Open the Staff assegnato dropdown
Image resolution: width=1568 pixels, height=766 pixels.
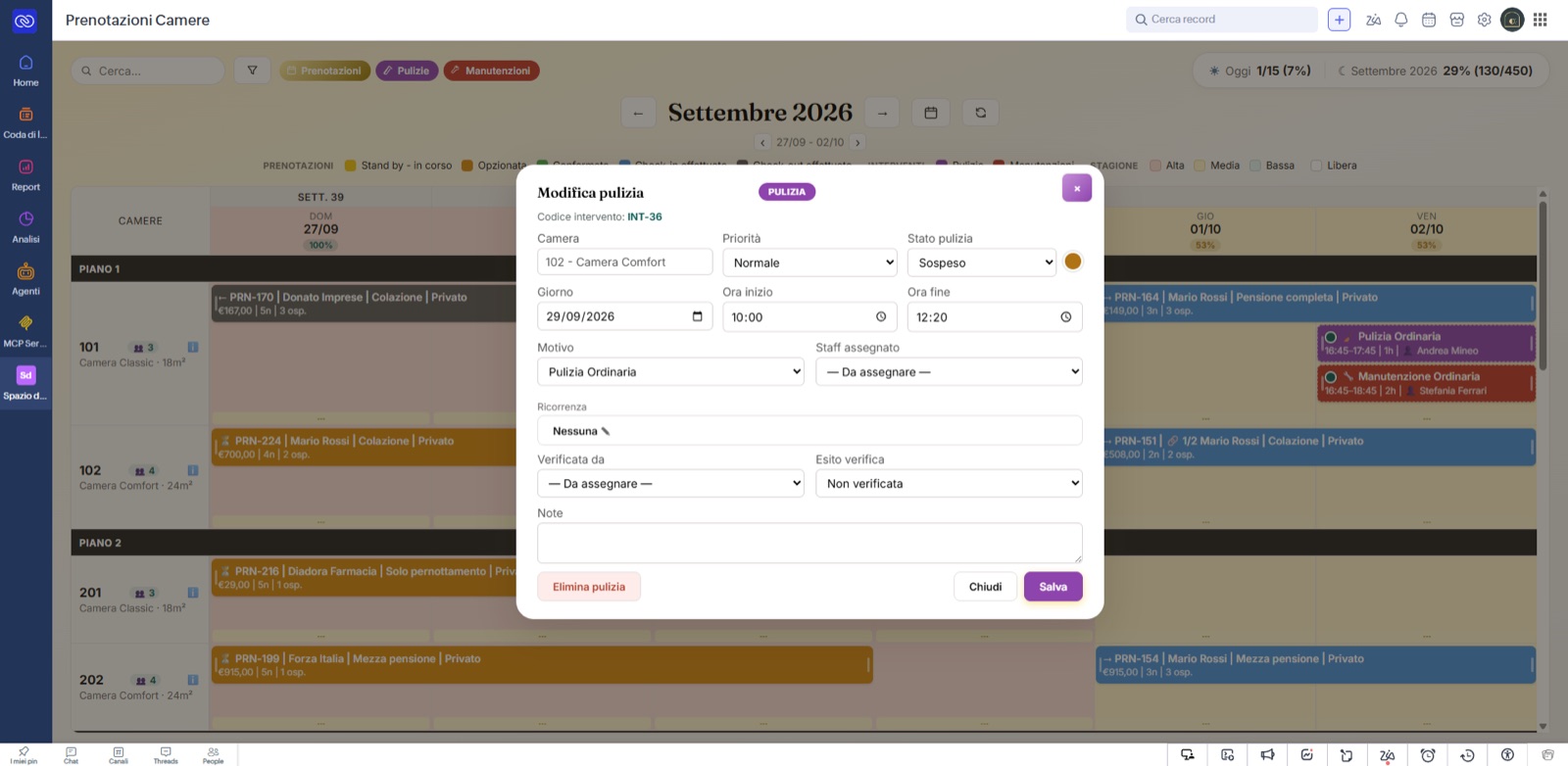tap(949, 371)
